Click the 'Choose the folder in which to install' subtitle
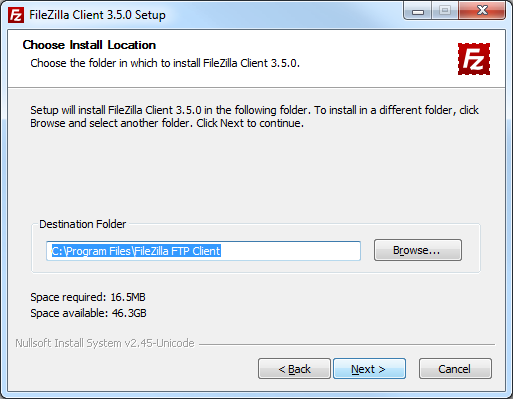 [165, 63]
